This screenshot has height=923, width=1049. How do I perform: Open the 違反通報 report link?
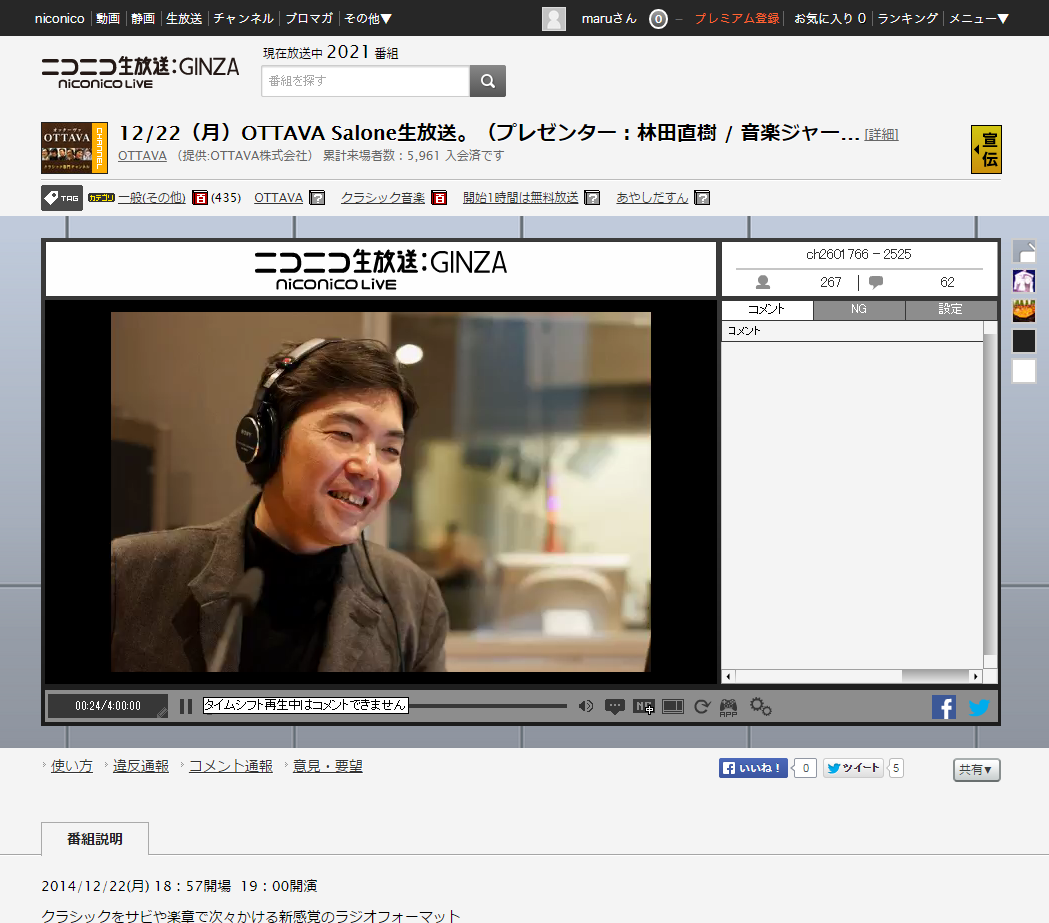pos(141,766)
